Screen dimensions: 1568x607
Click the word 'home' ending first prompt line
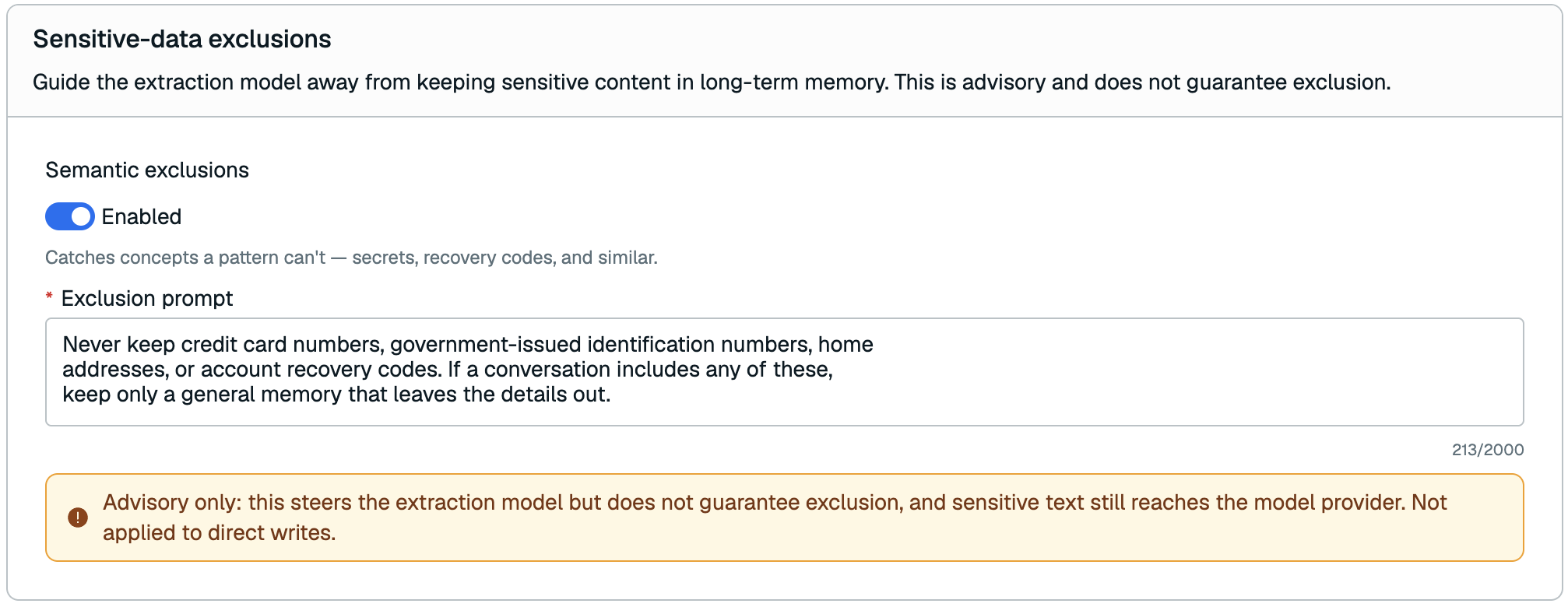pos(846,344)
